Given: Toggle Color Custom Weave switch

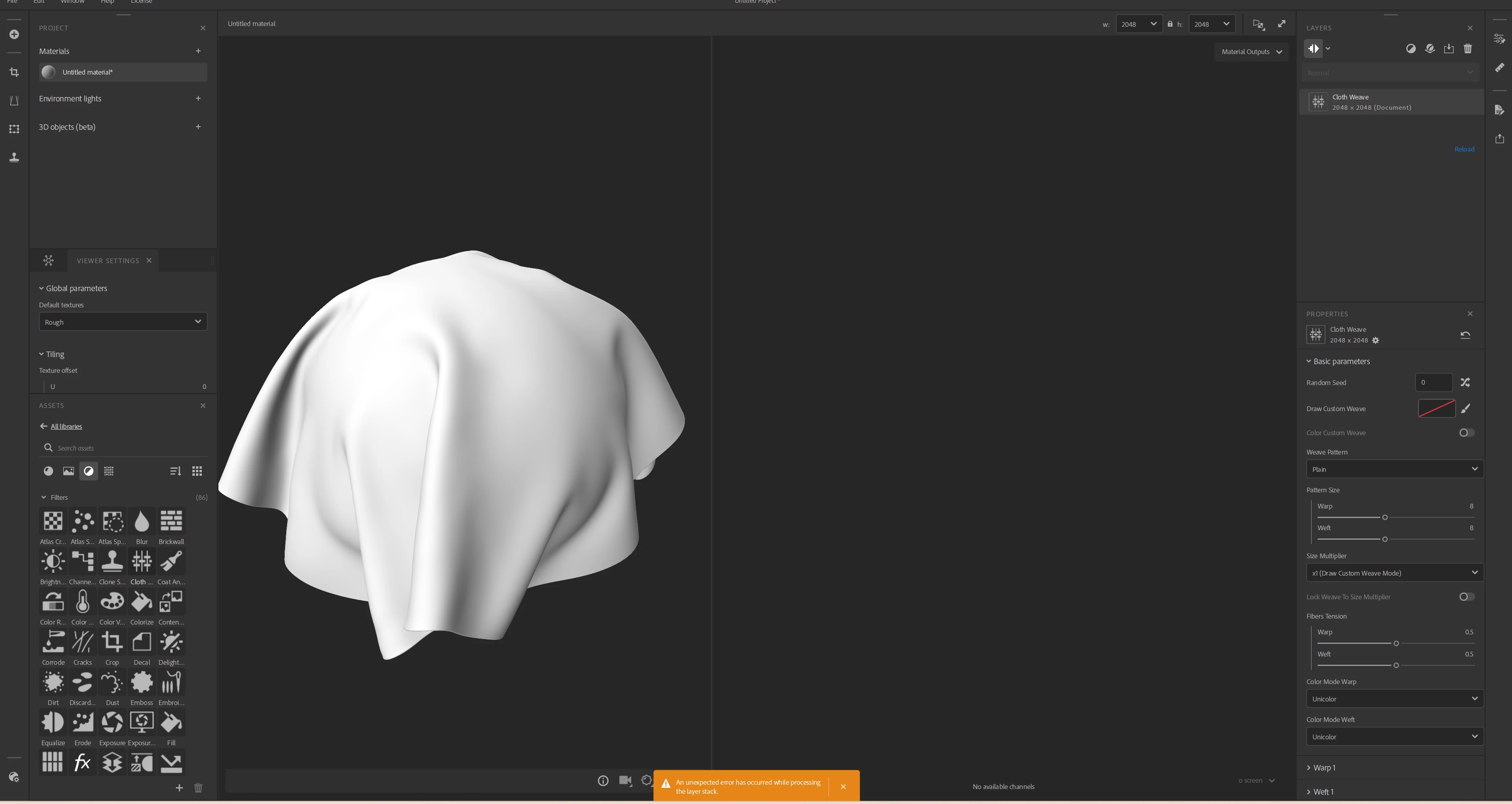Looking at the screenshot, I should click(x=1466, y=433).
